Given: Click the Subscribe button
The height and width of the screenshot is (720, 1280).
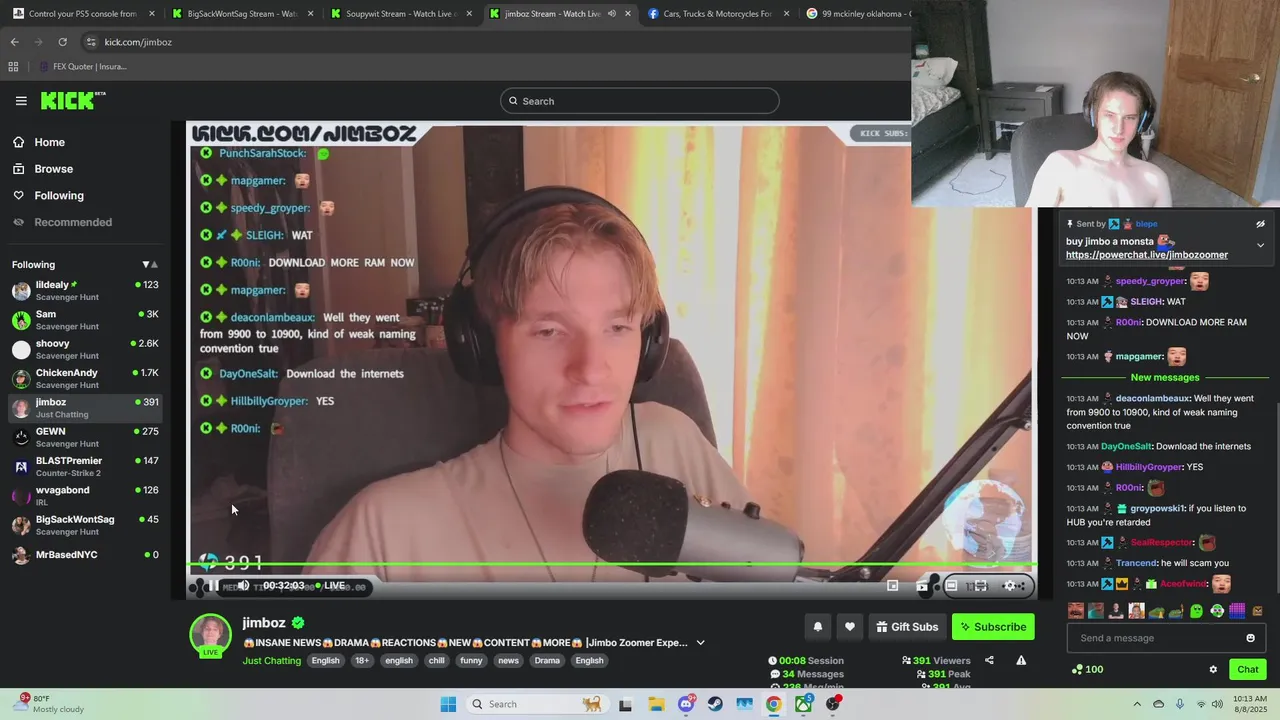Looking at the screenshot, I should coord(993,627).
